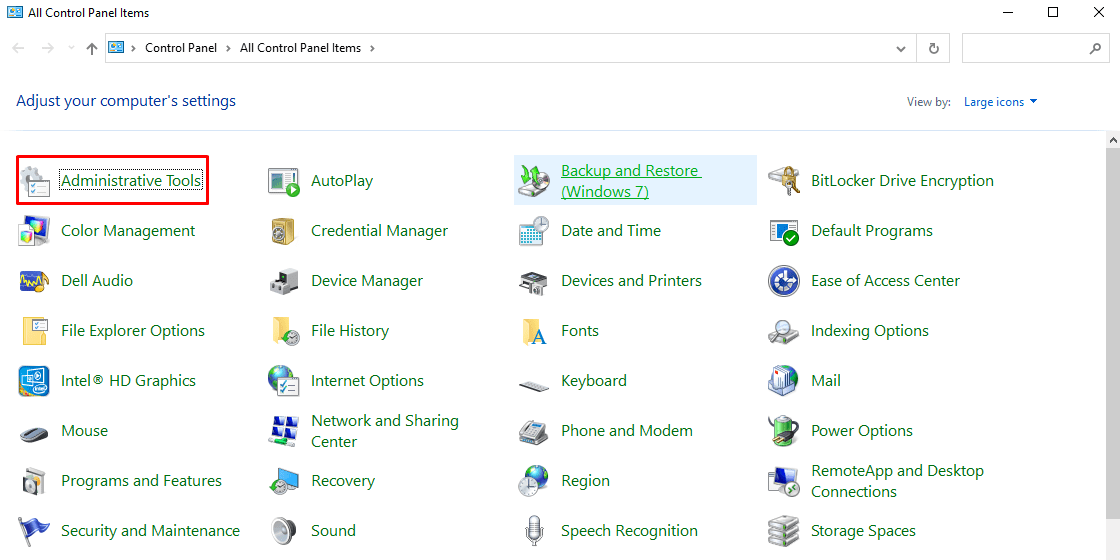Click the Power Options battery icon

(x=784, y=431)
